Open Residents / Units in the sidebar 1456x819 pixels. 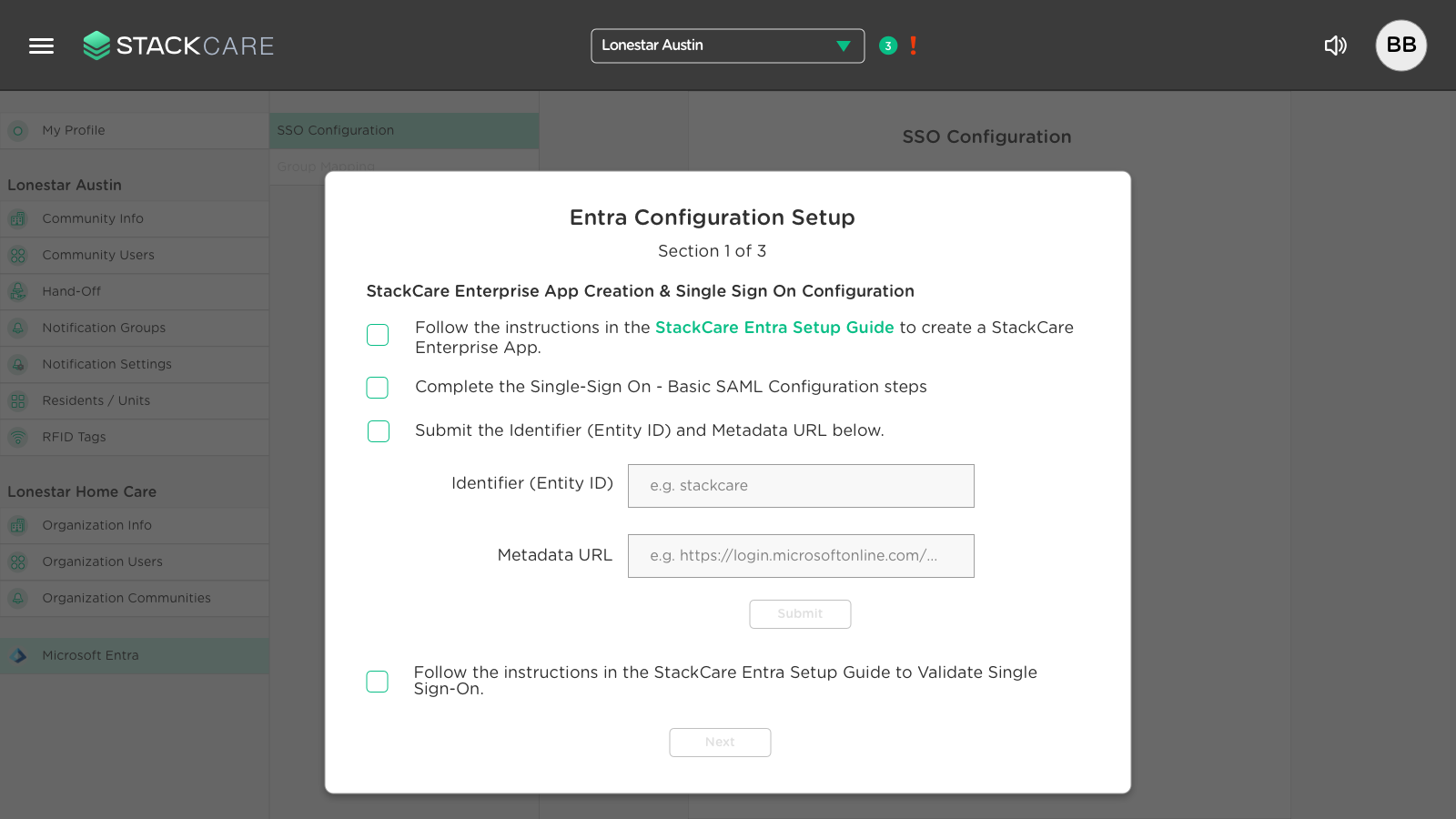coord(135,401)
